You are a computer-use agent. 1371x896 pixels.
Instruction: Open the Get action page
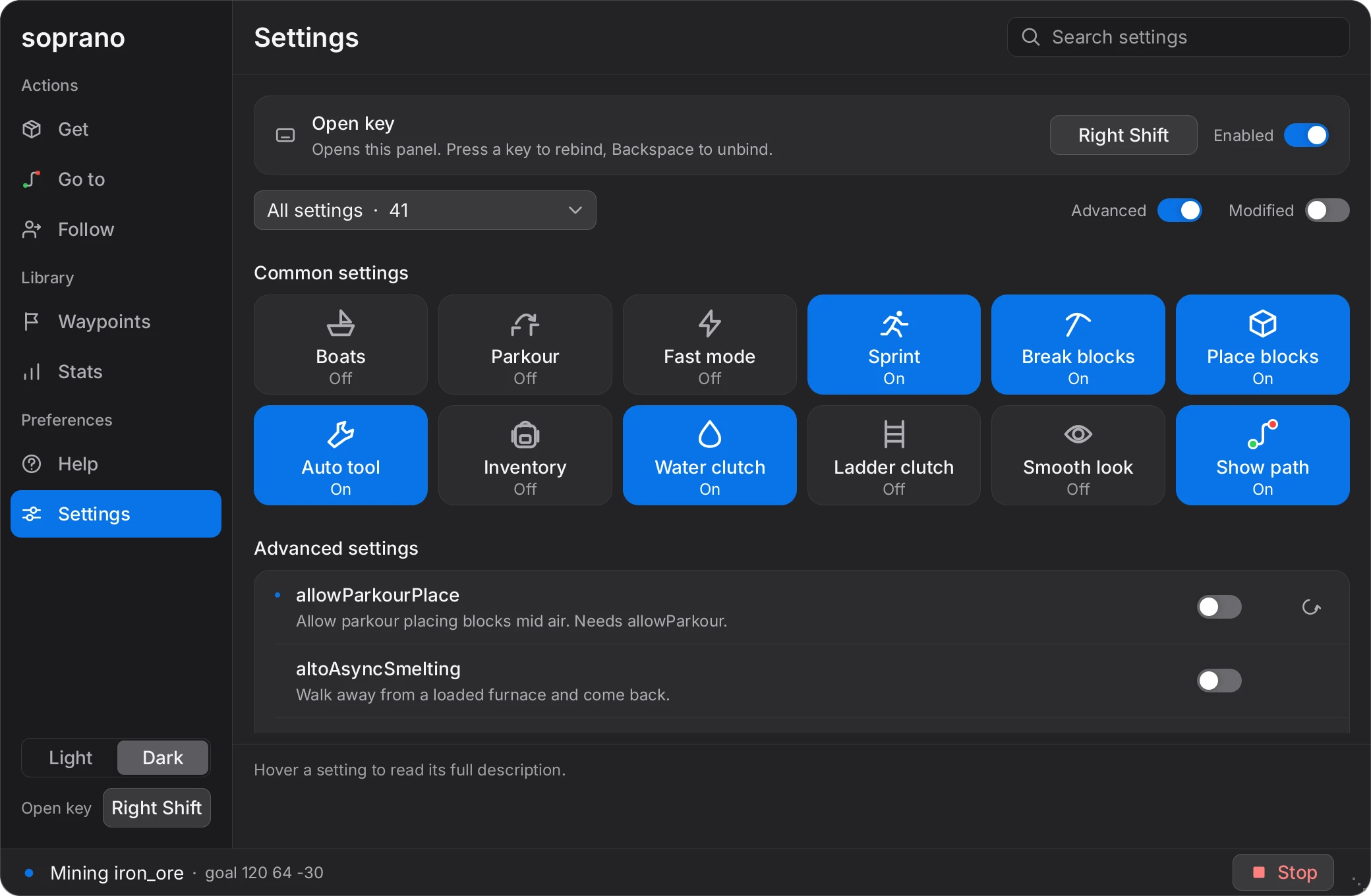[116, 129]
